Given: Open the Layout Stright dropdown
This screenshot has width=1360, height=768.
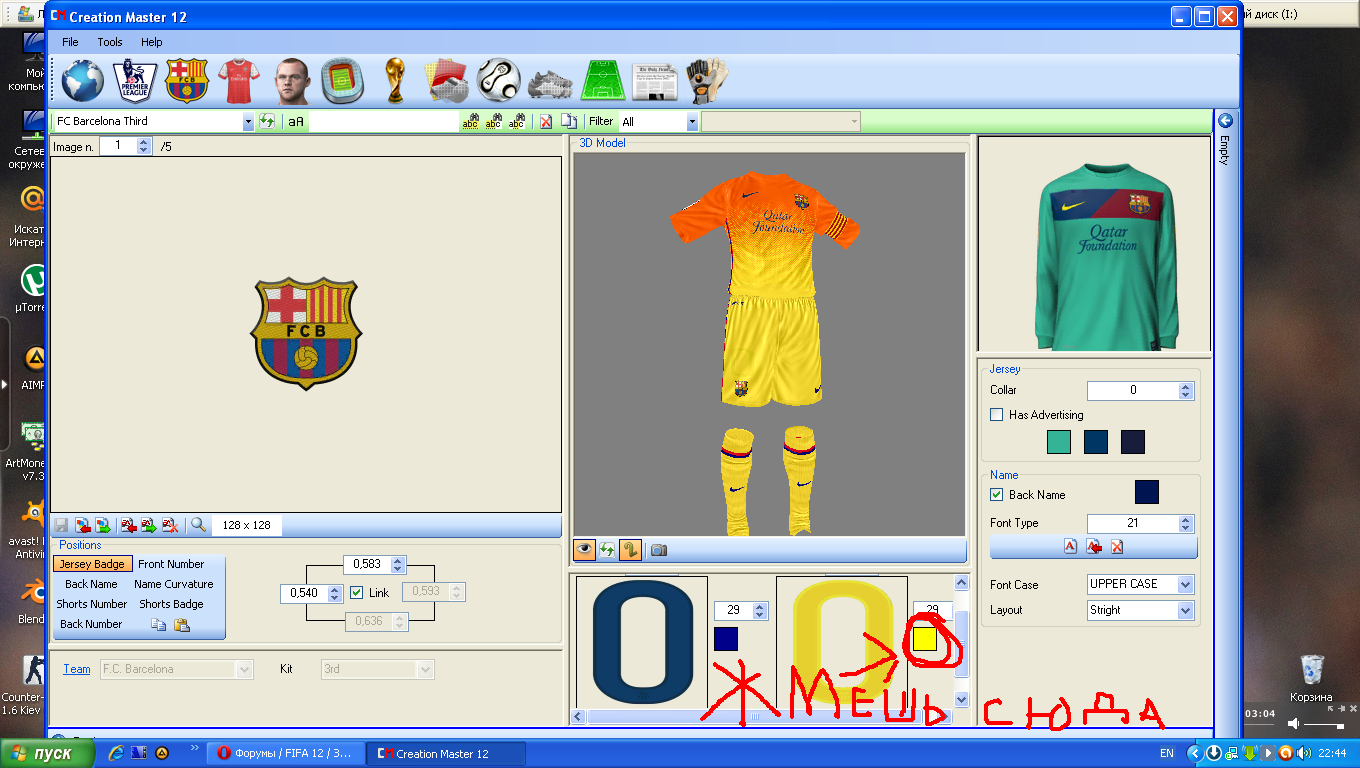Looking at the screenshot, I should [x=1186, y=610].
